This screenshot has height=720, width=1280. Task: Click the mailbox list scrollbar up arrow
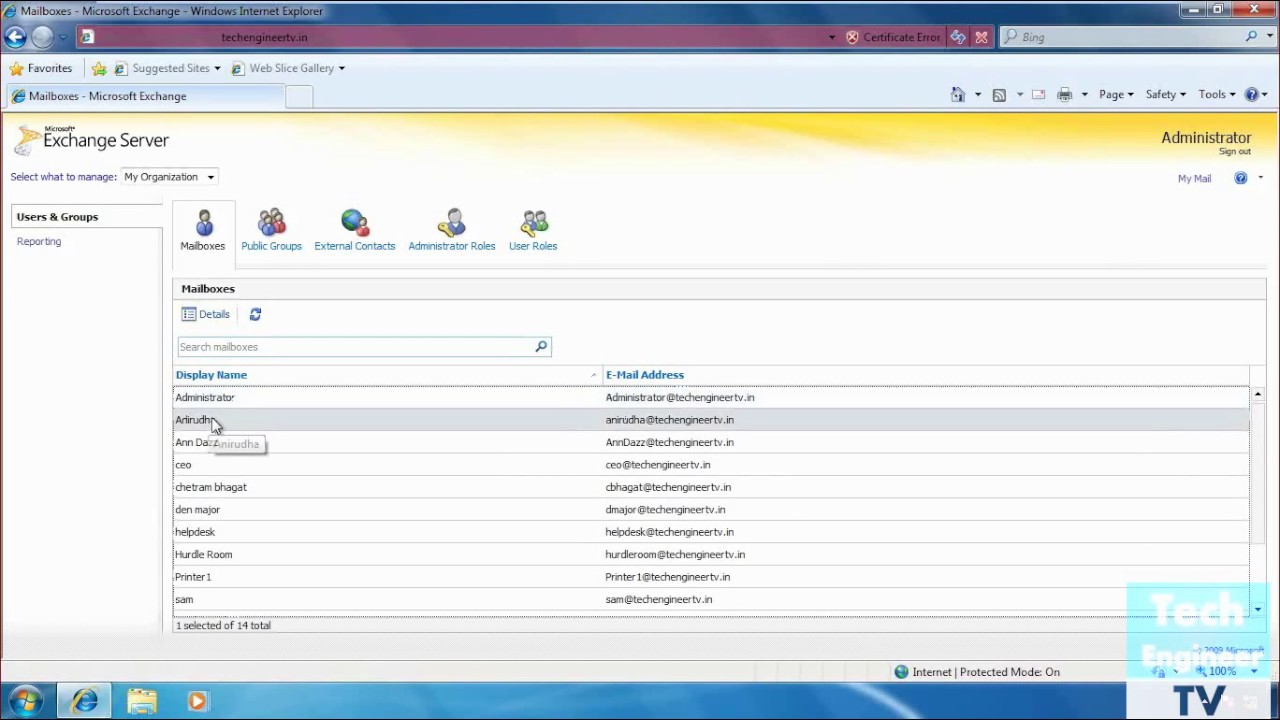coord(1258,395)
